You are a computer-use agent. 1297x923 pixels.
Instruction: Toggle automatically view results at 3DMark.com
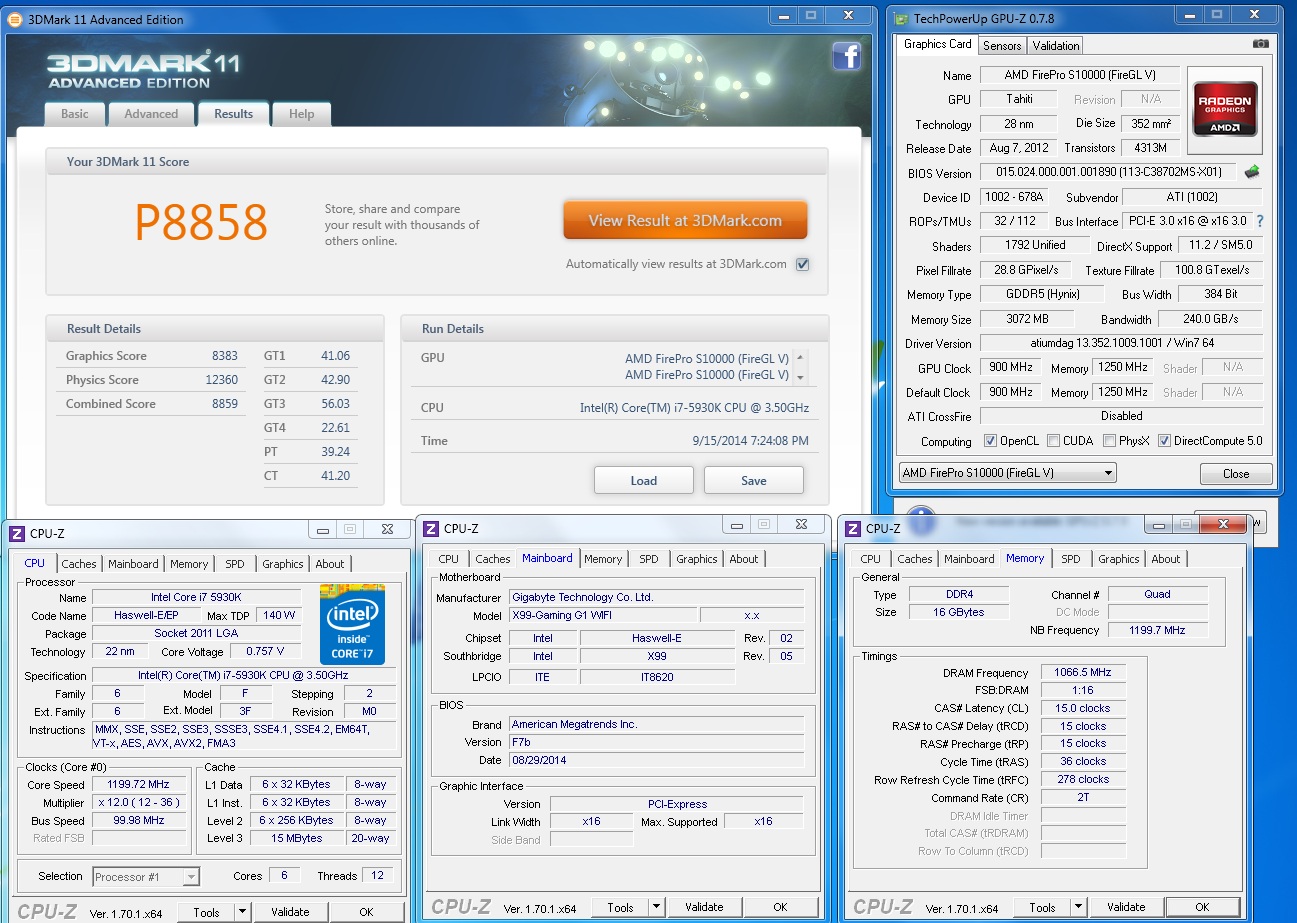802,264
